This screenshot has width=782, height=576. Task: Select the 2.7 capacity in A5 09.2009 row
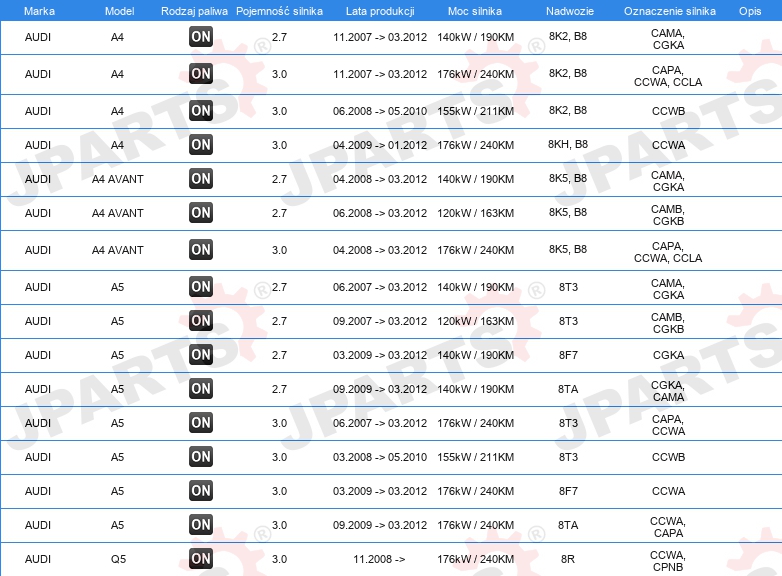[x=279, y=389]
